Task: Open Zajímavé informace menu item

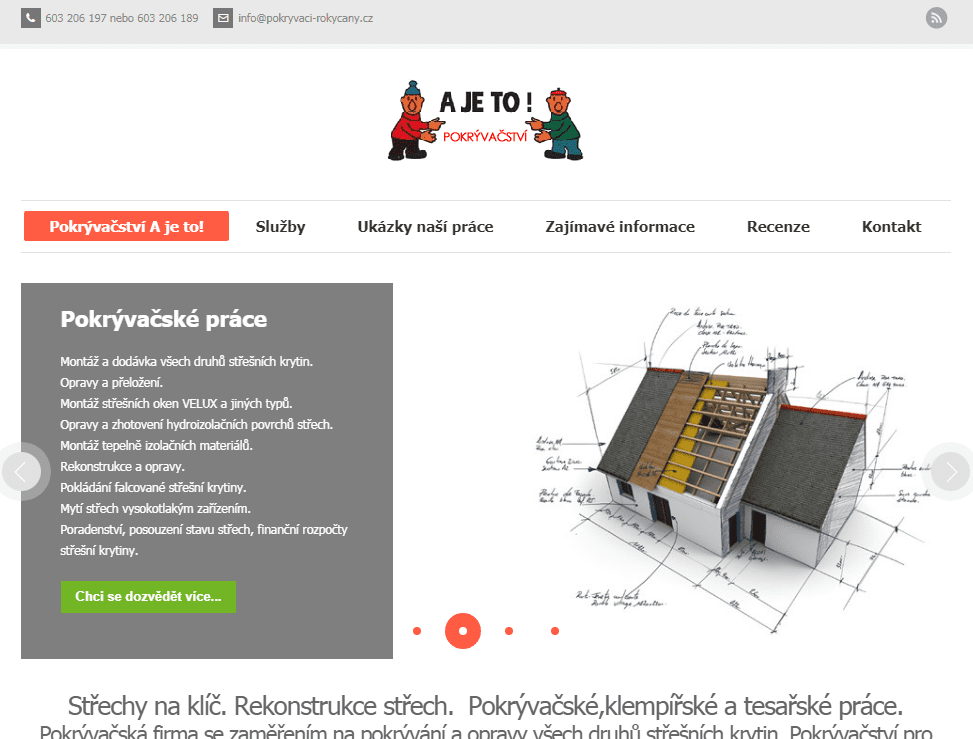Action: [620, 226]
